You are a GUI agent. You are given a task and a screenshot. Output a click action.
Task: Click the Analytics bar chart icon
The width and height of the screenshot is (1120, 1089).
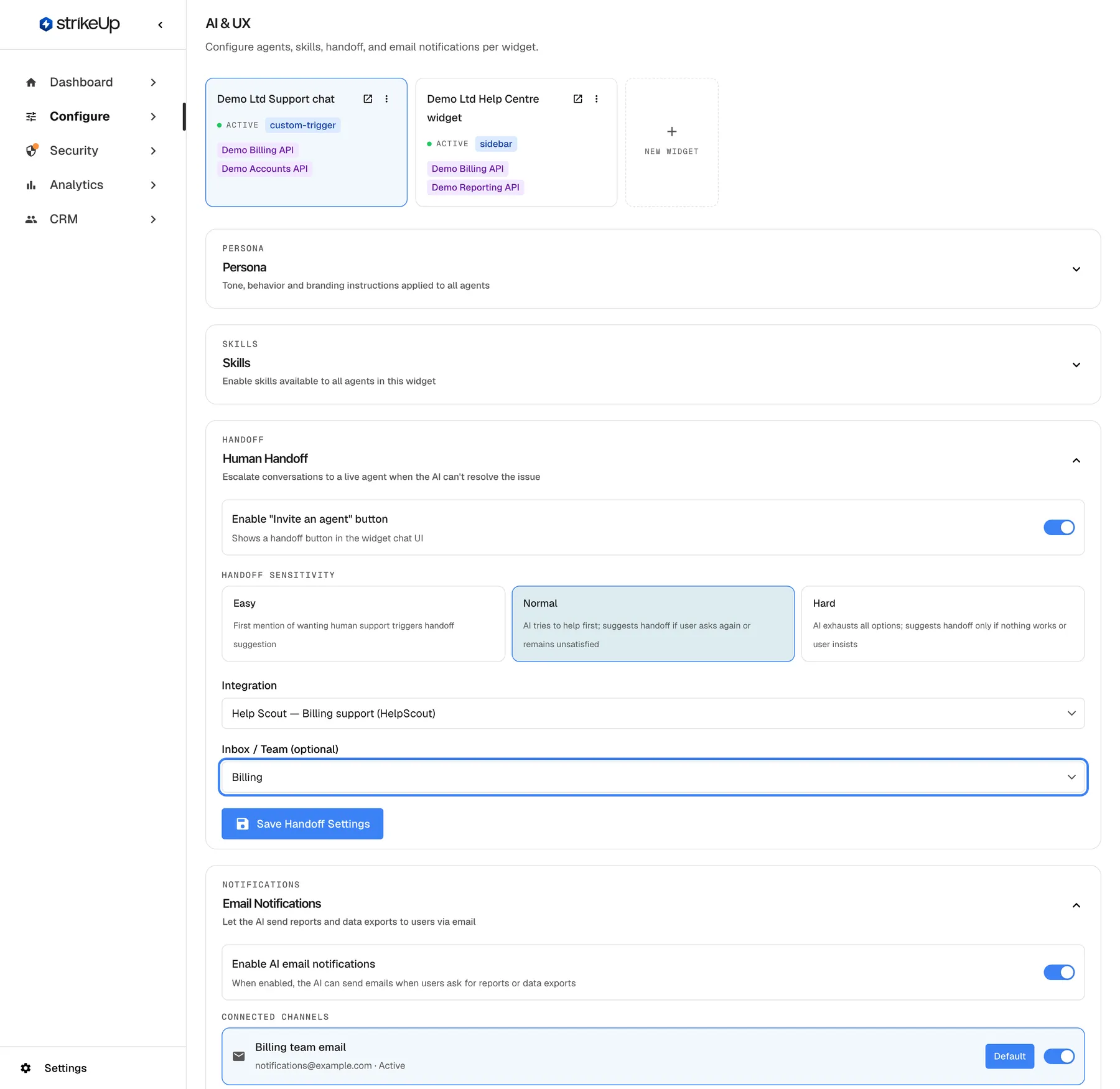[31, 185]
